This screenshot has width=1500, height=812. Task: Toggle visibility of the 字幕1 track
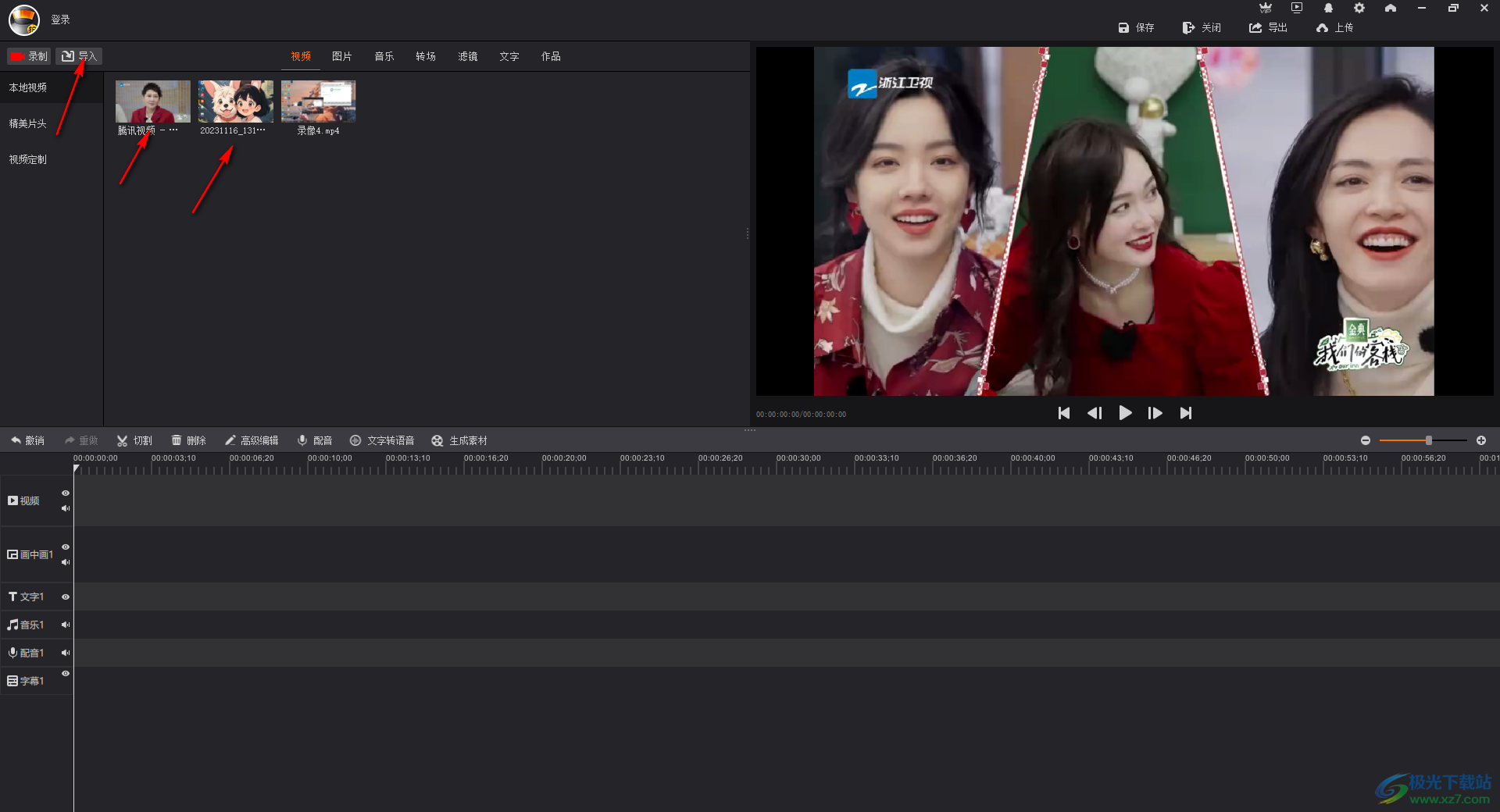(66, 674)
